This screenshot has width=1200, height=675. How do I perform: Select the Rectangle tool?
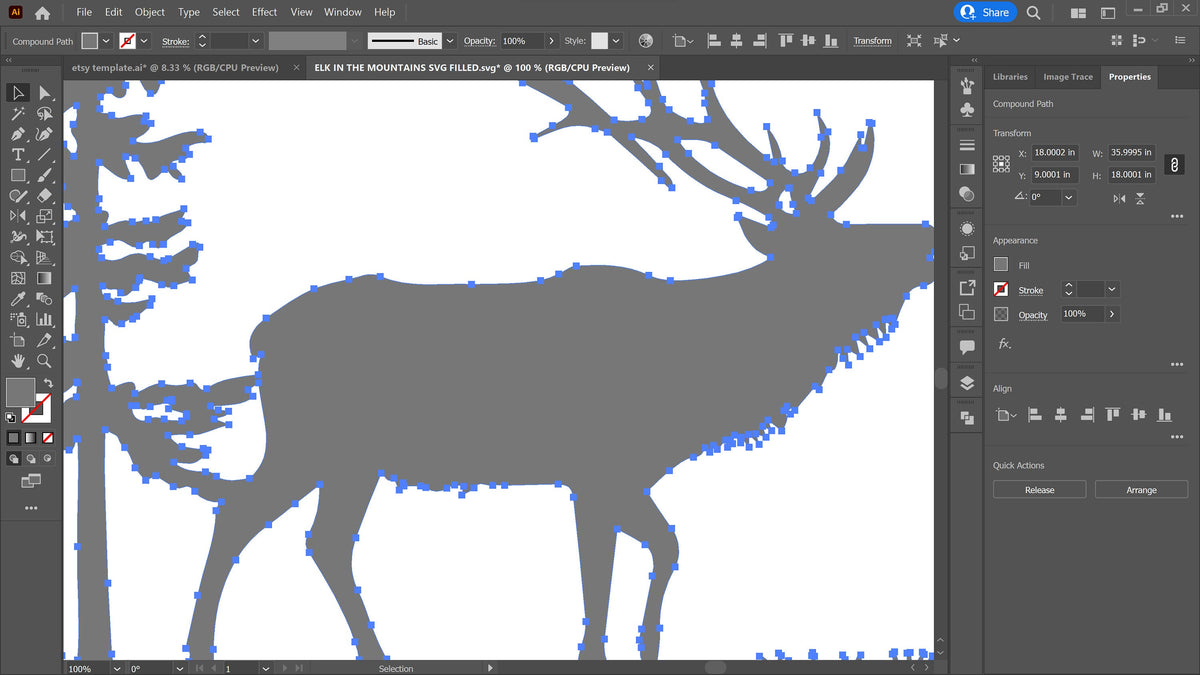(x=18, y=175)
